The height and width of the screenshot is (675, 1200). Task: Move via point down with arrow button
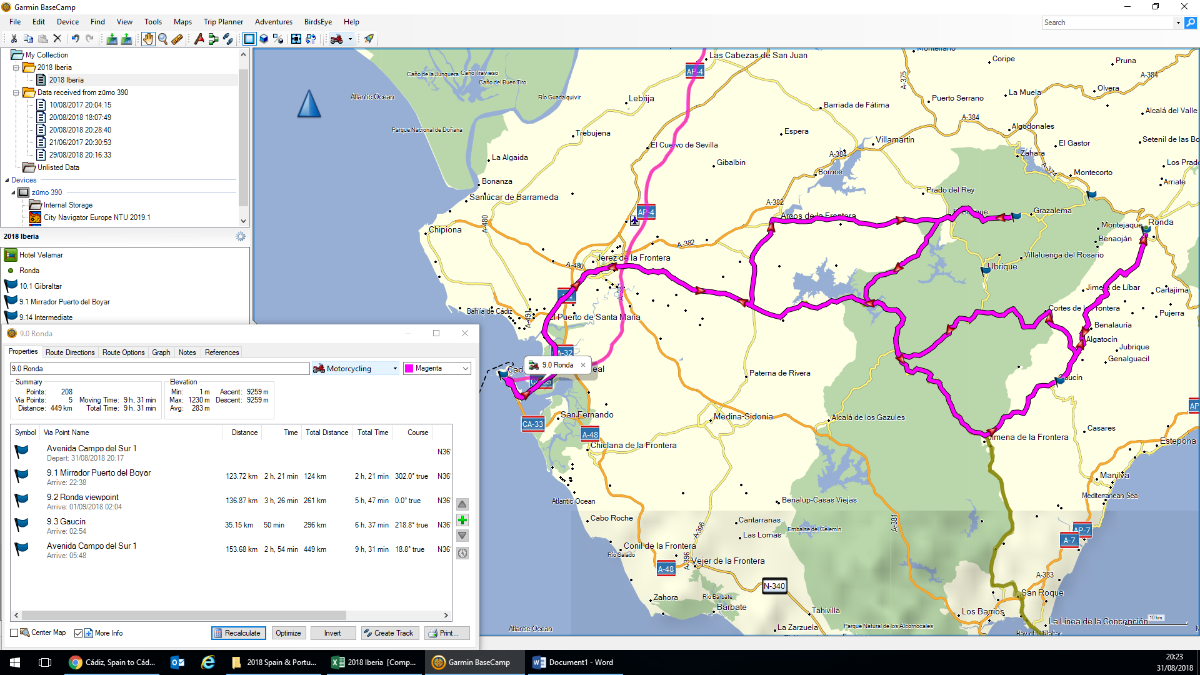462,536
